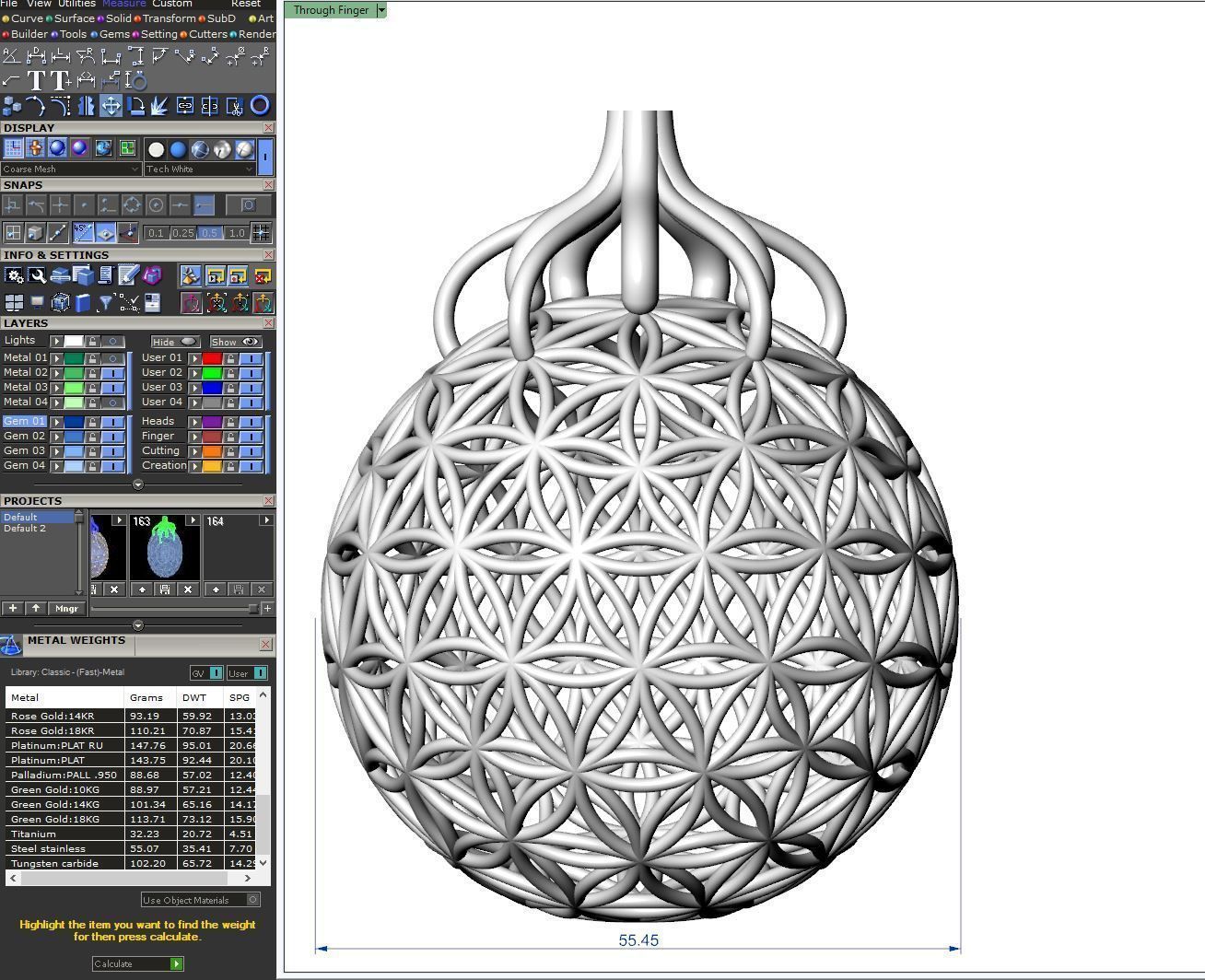Click the blue ring torus icon
Viewport: 1205px width, 980px height.
pyautogui.click(x=260, y=106)
